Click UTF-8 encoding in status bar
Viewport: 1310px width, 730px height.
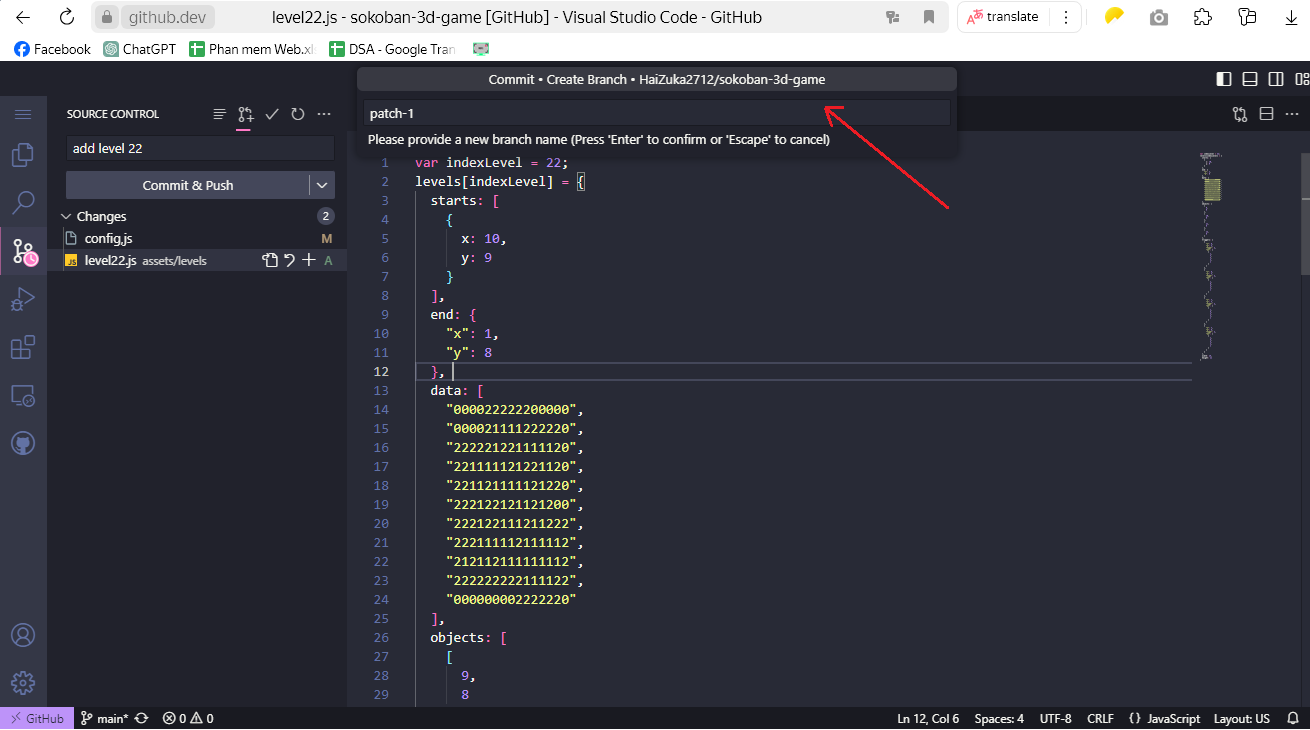(x=1055, y=718)
